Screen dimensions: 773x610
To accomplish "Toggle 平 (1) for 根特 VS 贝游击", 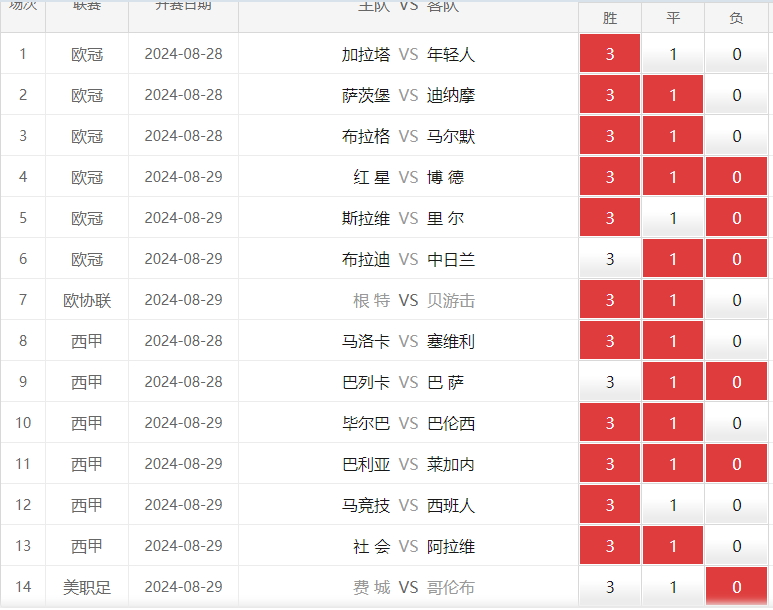I will [673, 299].
